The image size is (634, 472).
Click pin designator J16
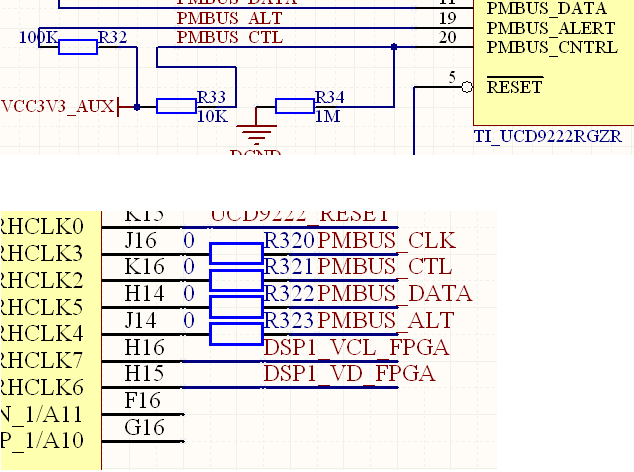pyautogui.click(x=140, y=240)
